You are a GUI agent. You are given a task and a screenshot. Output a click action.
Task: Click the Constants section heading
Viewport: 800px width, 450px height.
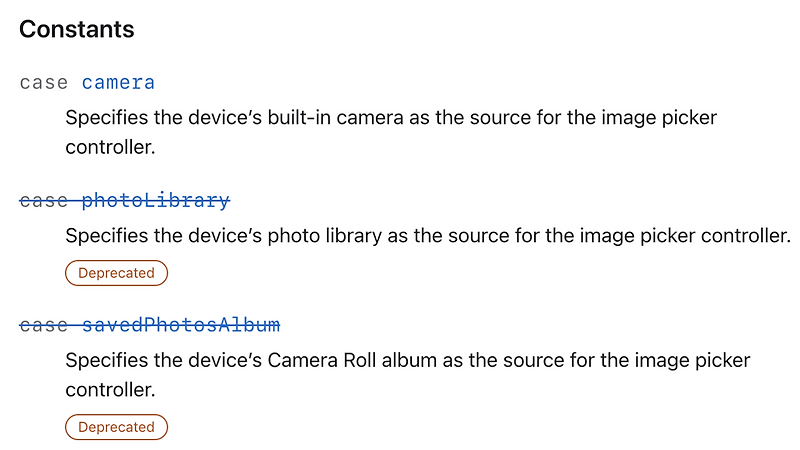(77, 29)
